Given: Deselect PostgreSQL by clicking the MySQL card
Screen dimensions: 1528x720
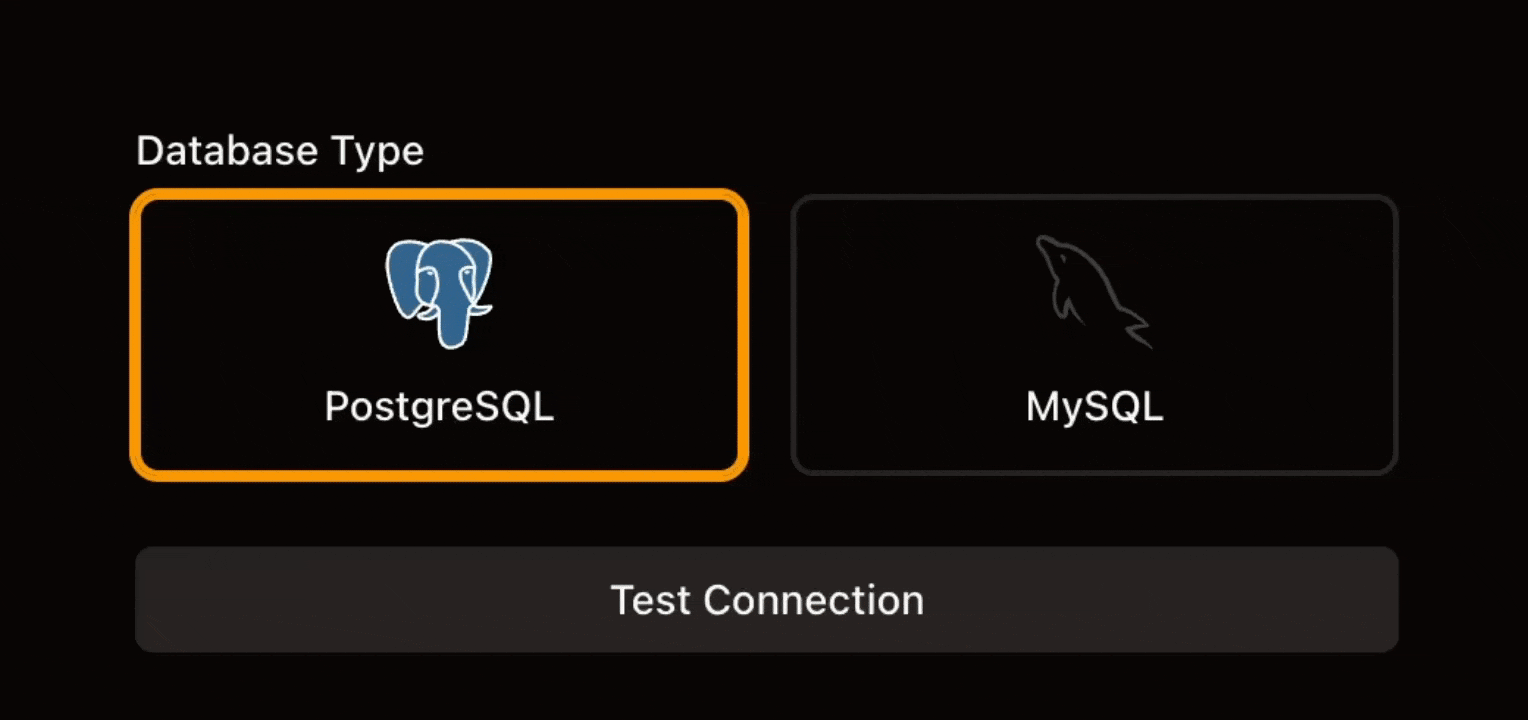Looking at the screenshot, I should click(1094, 335).
